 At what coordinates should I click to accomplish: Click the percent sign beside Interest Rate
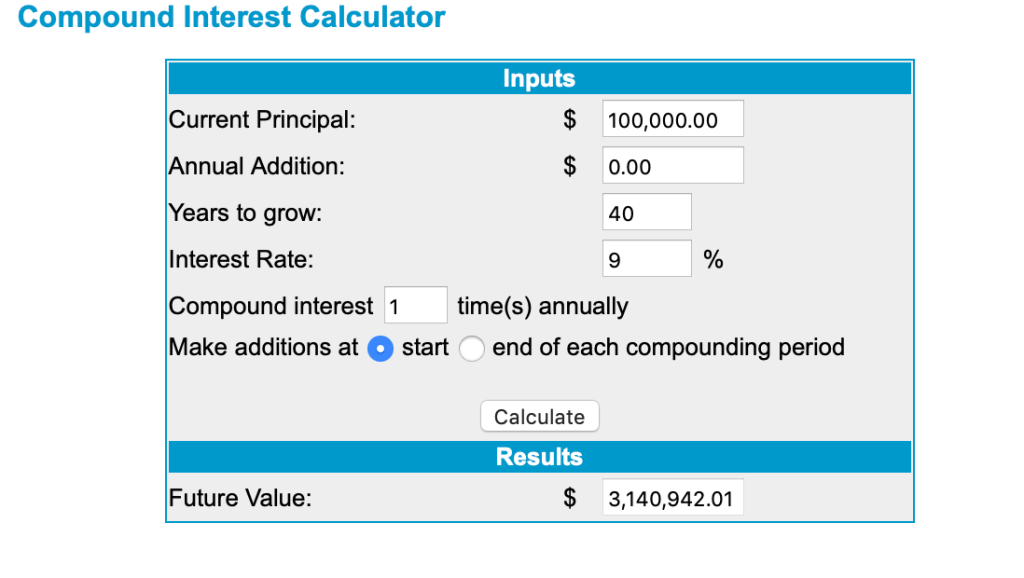(713, 260)
